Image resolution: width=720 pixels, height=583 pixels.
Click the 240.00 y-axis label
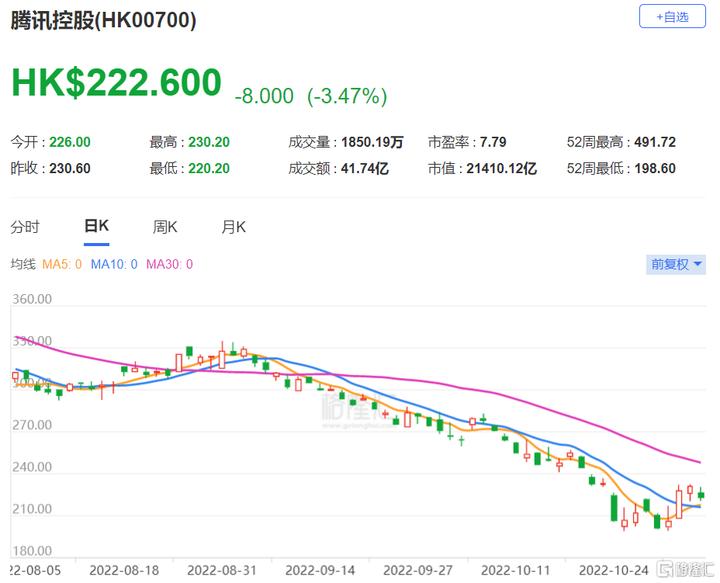[x=32, y=467]
